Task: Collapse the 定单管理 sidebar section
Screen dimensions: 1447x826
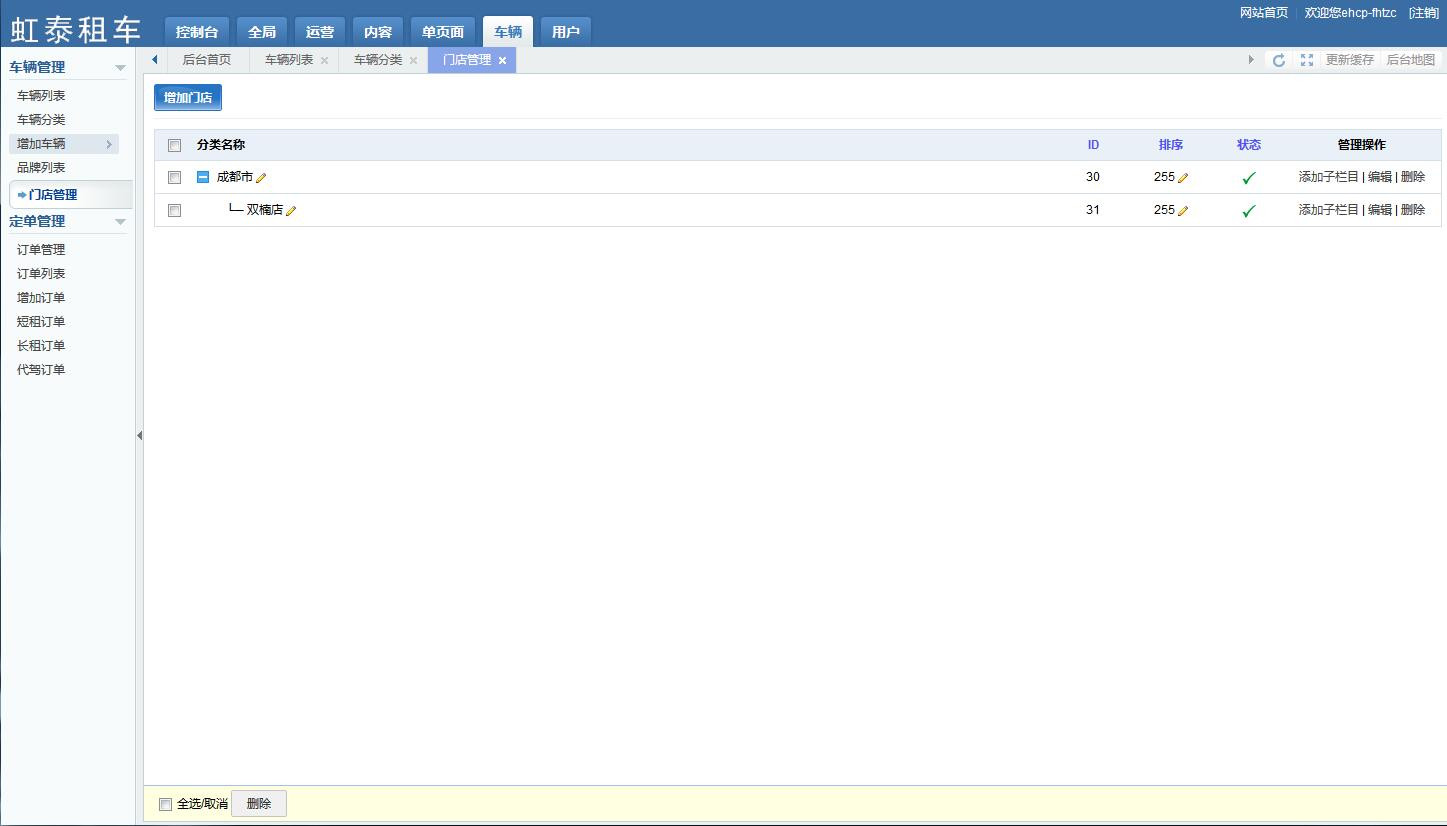Action: click(120, 222)
